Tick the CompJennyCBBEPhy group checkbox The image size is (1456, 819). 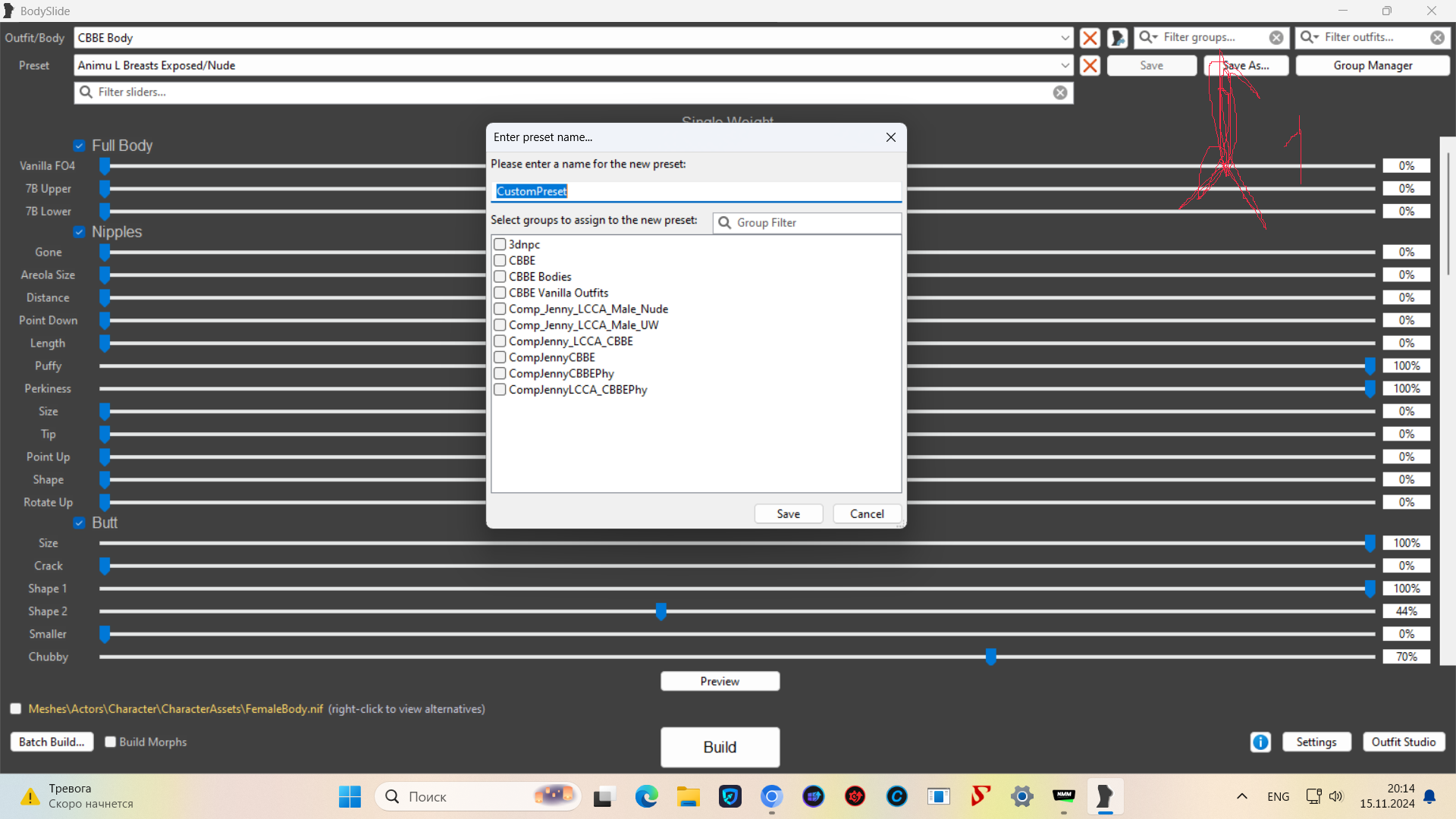coord(500,374)
